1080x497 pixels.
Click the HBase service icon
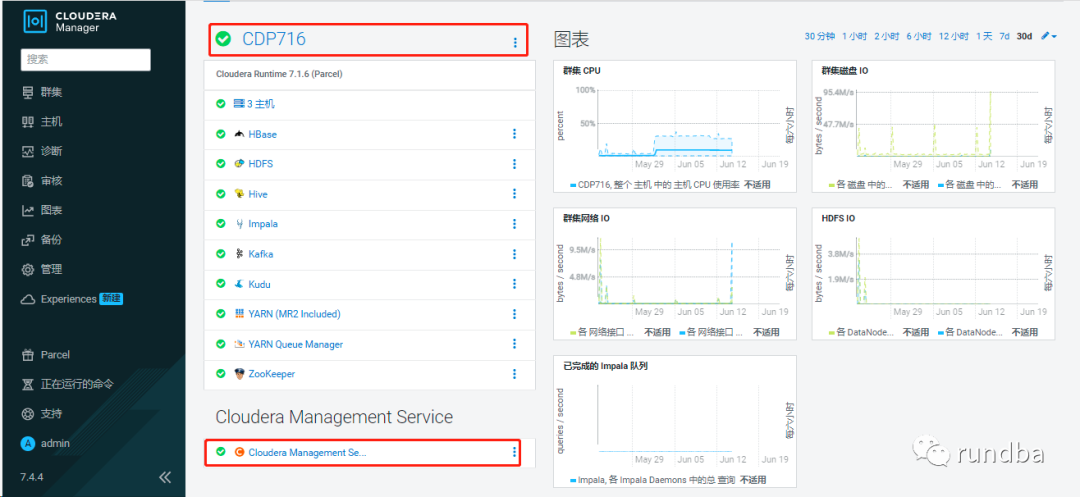(x=239, y=134)
